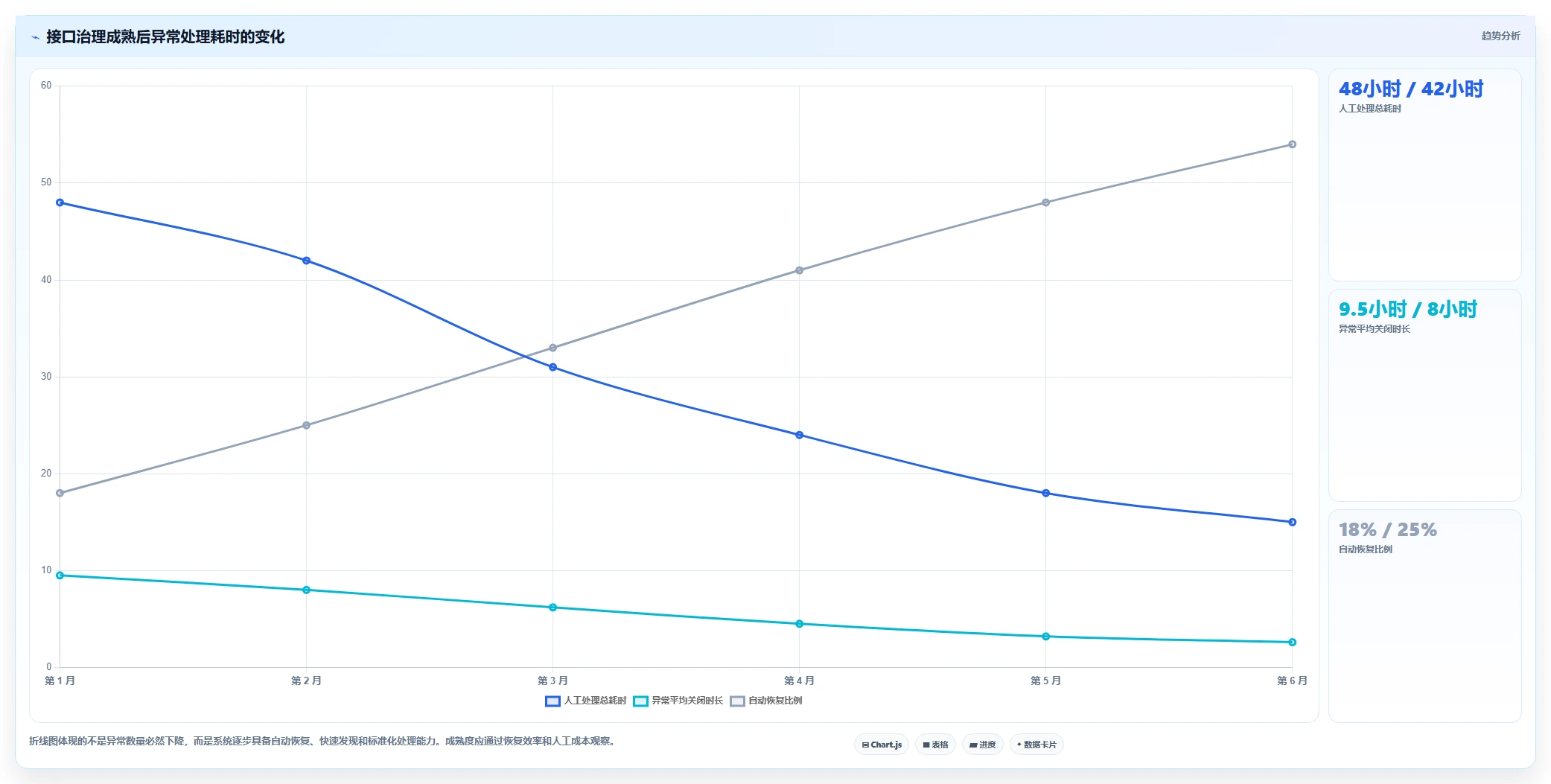Image resolution: width=1551 pixels, height=784 pixels.
Task: Click the 人工处理总耗时 card caption
Action: 1370,109
